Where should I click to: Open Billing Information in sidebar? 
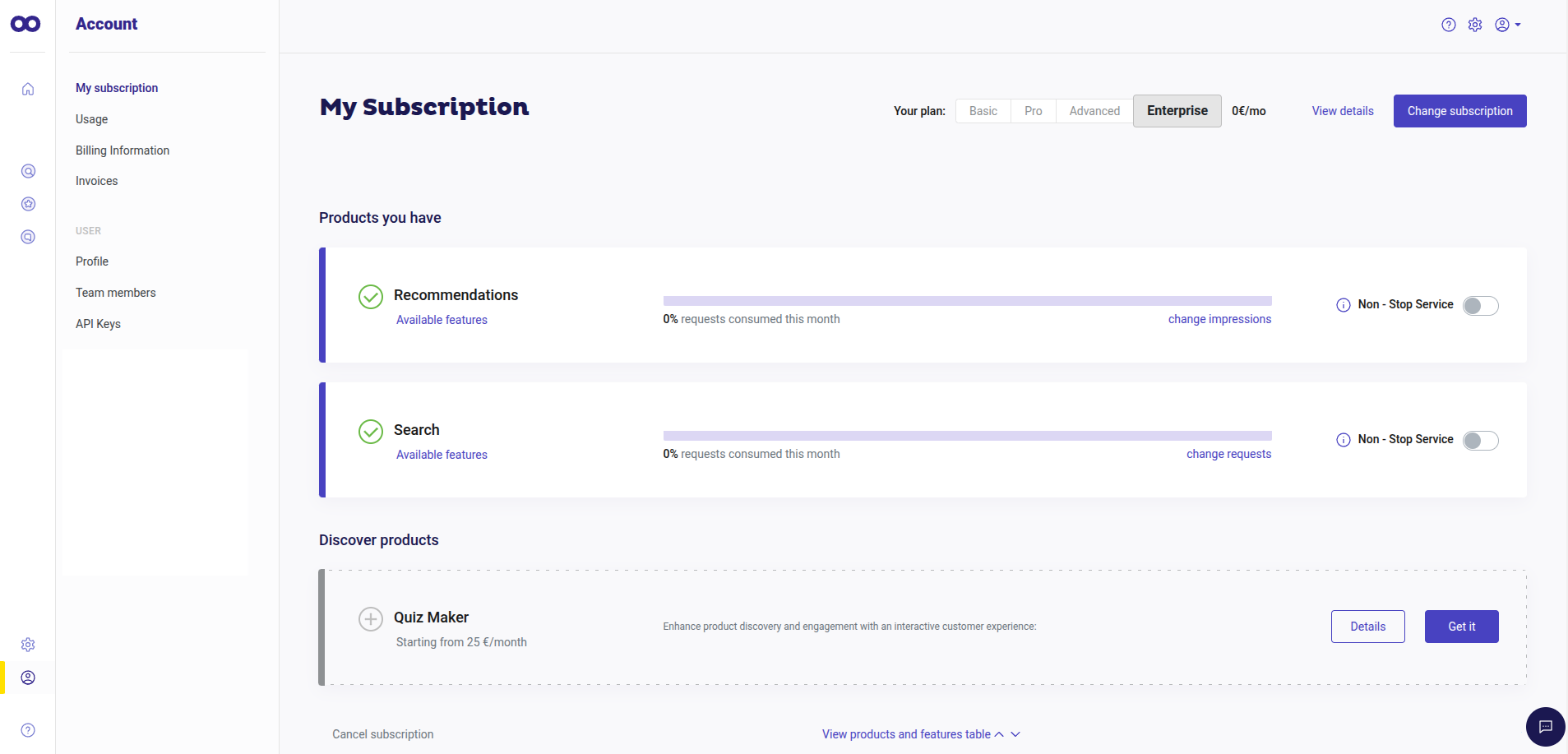[123, 150]
